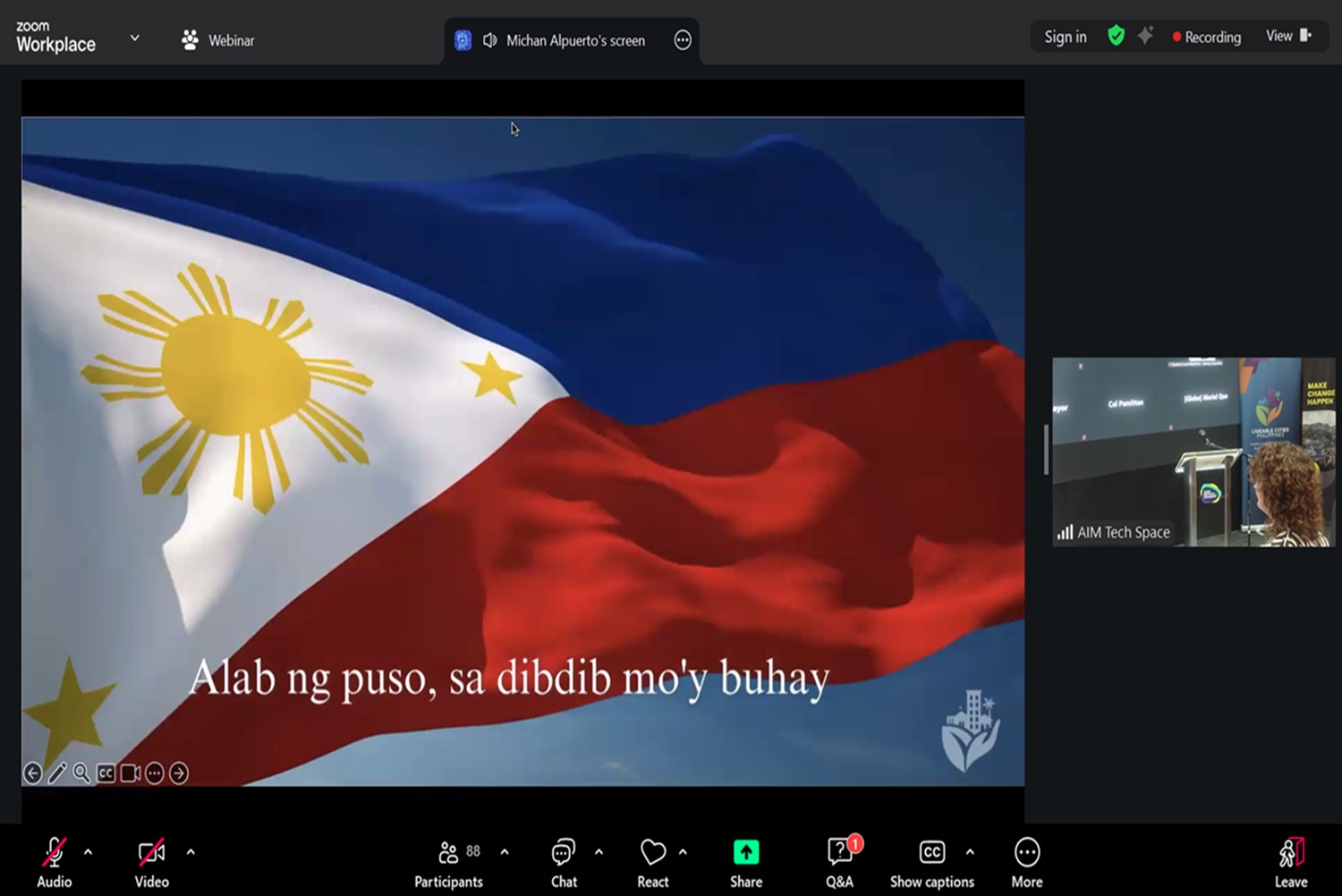Select the AIM Tech Space video thumbnail
This screenshot has width=1342, height=896.
pos(1193,452)
